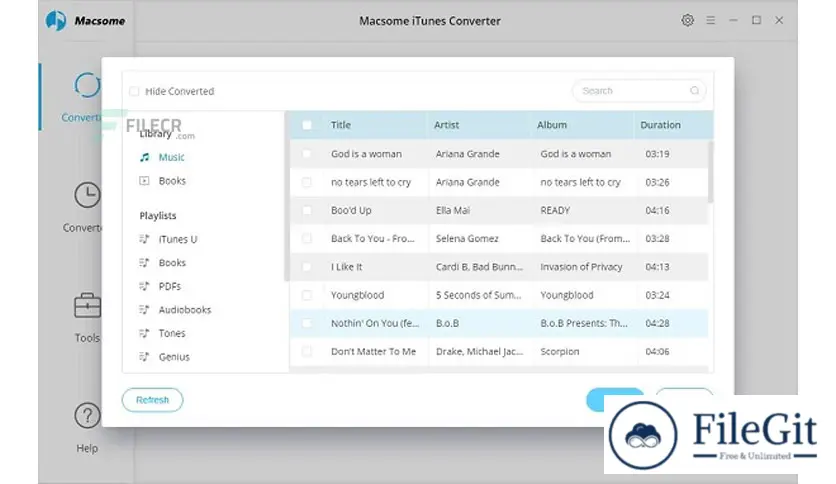Check the Boo'd Up row checkbox

(307, 210)
